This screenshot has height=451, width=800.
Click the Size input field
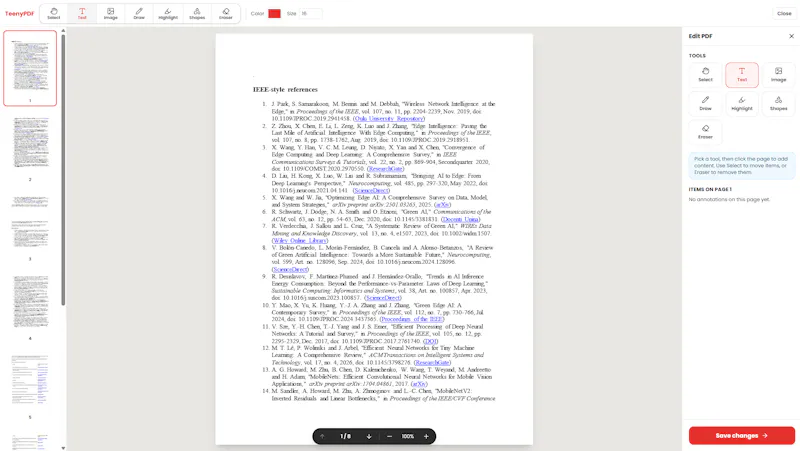point(311,13)
